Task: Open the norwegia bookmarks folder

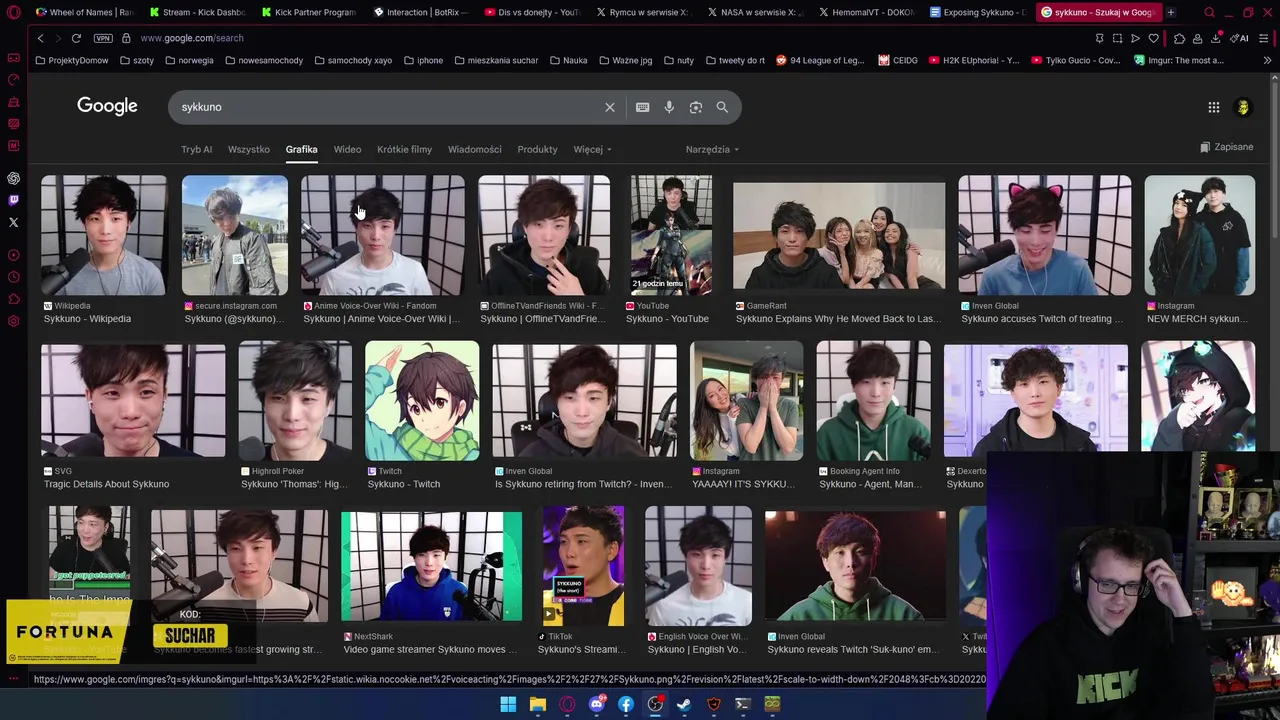Action: click(189, 60)
